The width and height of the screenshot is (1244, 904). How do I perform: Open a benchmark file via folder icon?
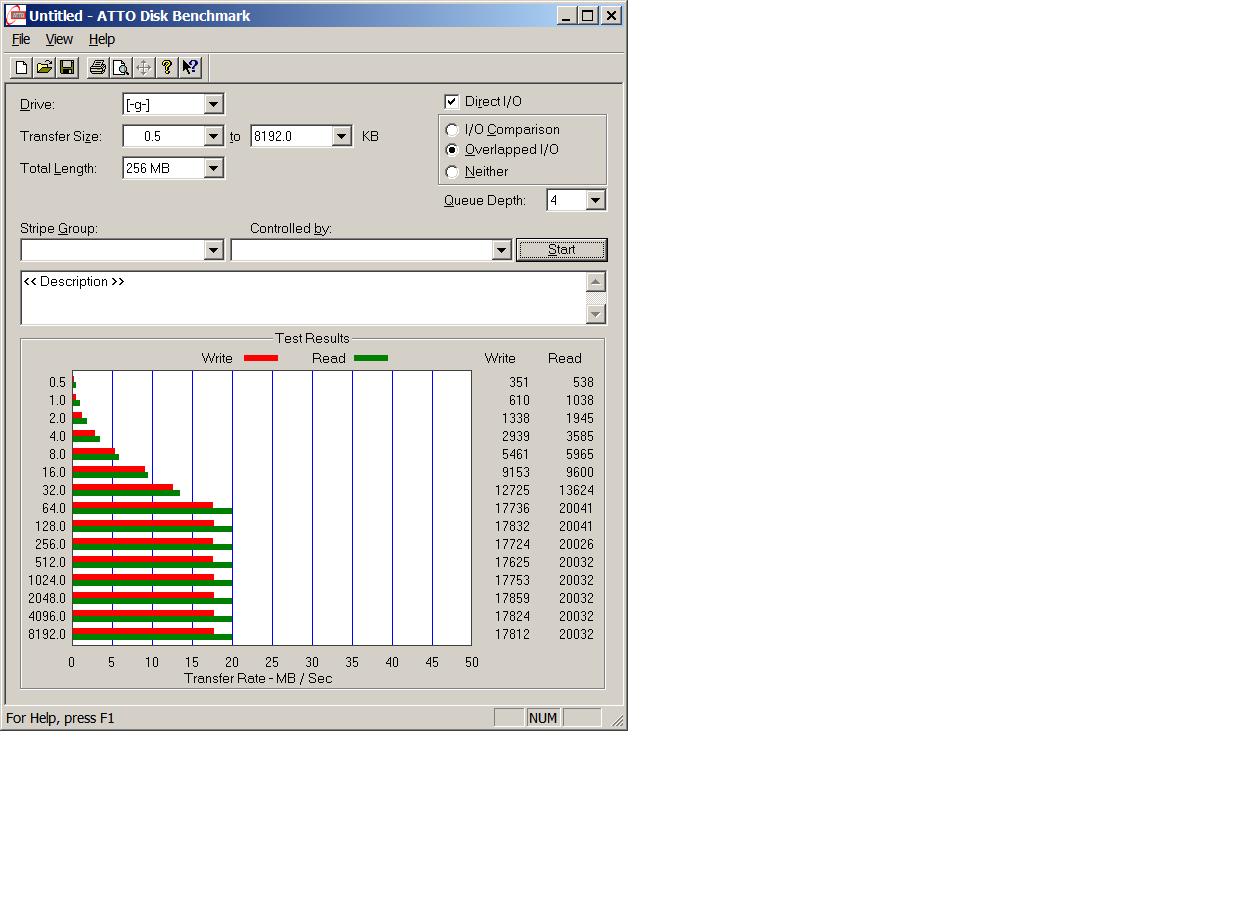[x=44, y=67]
